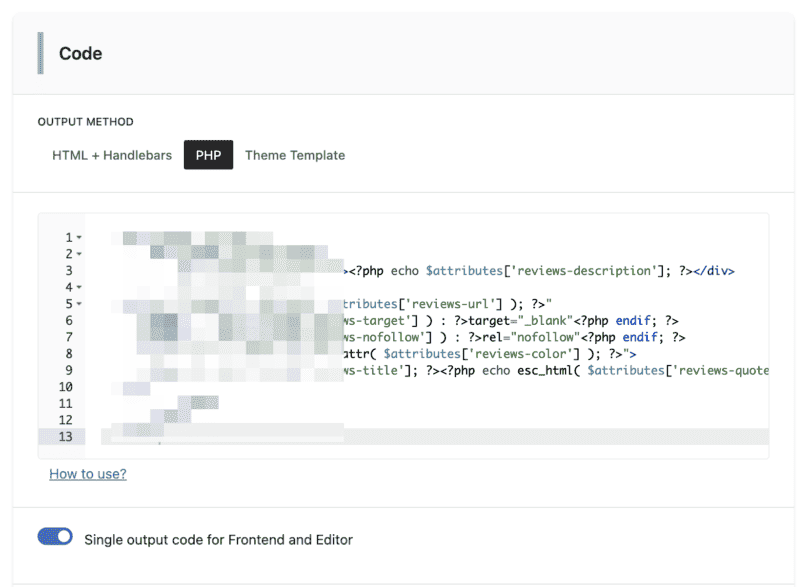Select the PHP output method tab
Screen dimensions: 812x587
point(208,155)
